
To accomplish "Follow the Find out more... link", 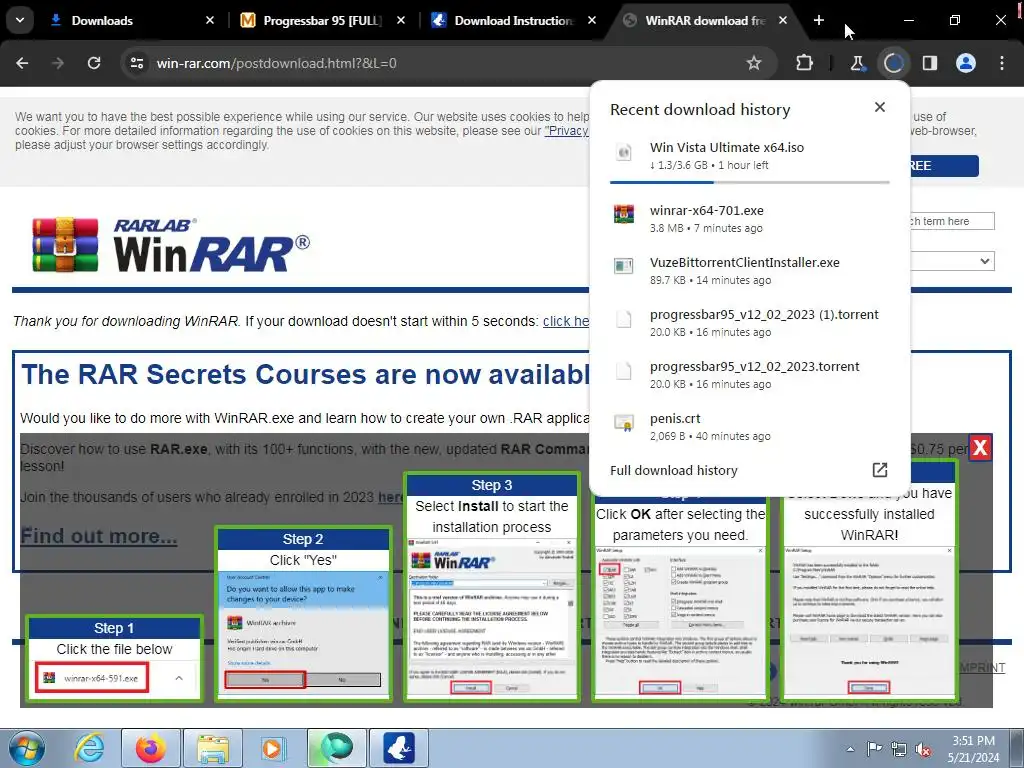I will [99, 536].
